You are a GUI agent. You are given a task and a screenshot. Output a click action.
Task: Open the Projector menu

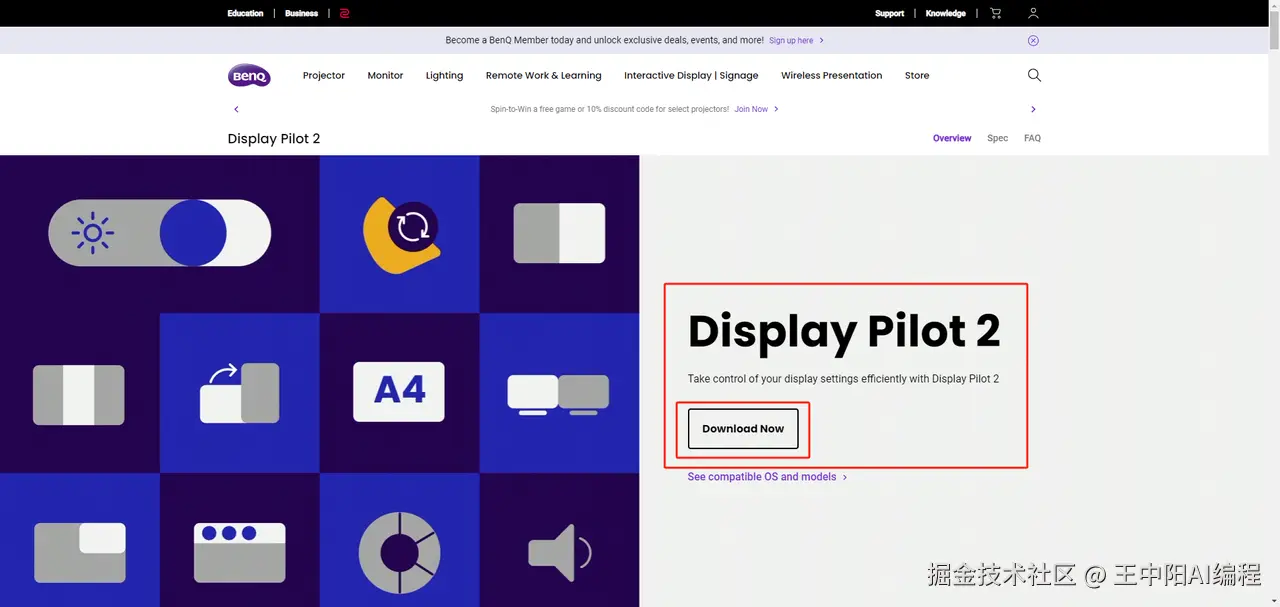coord(324,76)
